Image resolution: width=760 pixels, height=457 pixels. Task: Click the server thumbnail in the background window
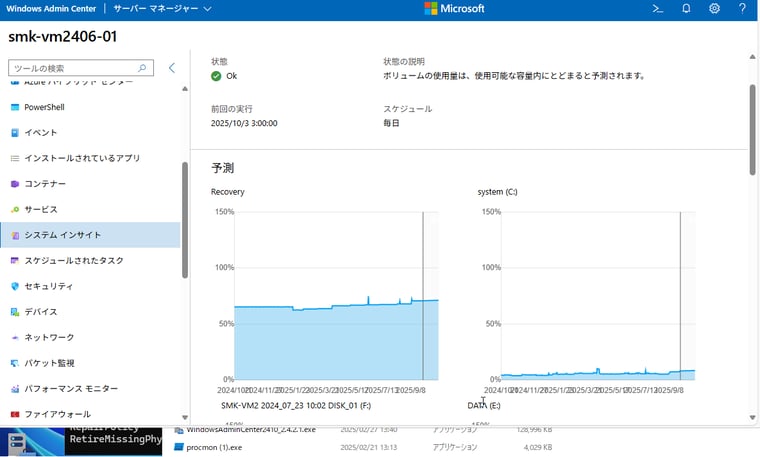coord(31,441)
